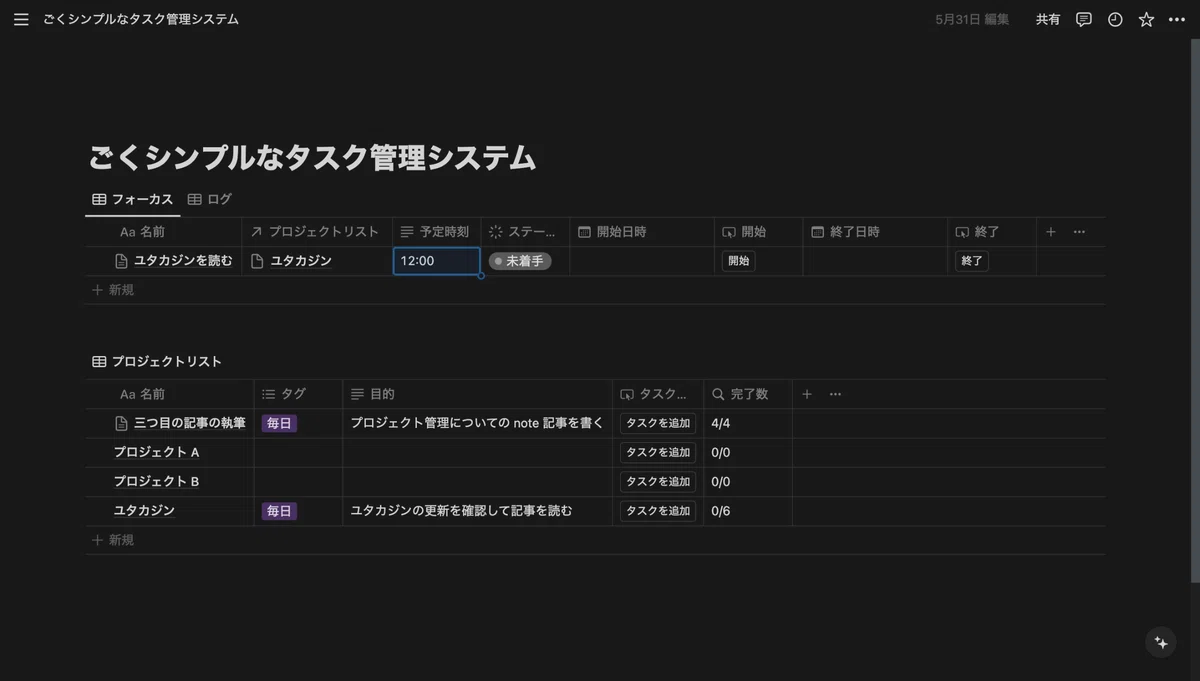Open project list column options ellipsis
Viewport: 1200px width, 681px height.
point(835,394)
